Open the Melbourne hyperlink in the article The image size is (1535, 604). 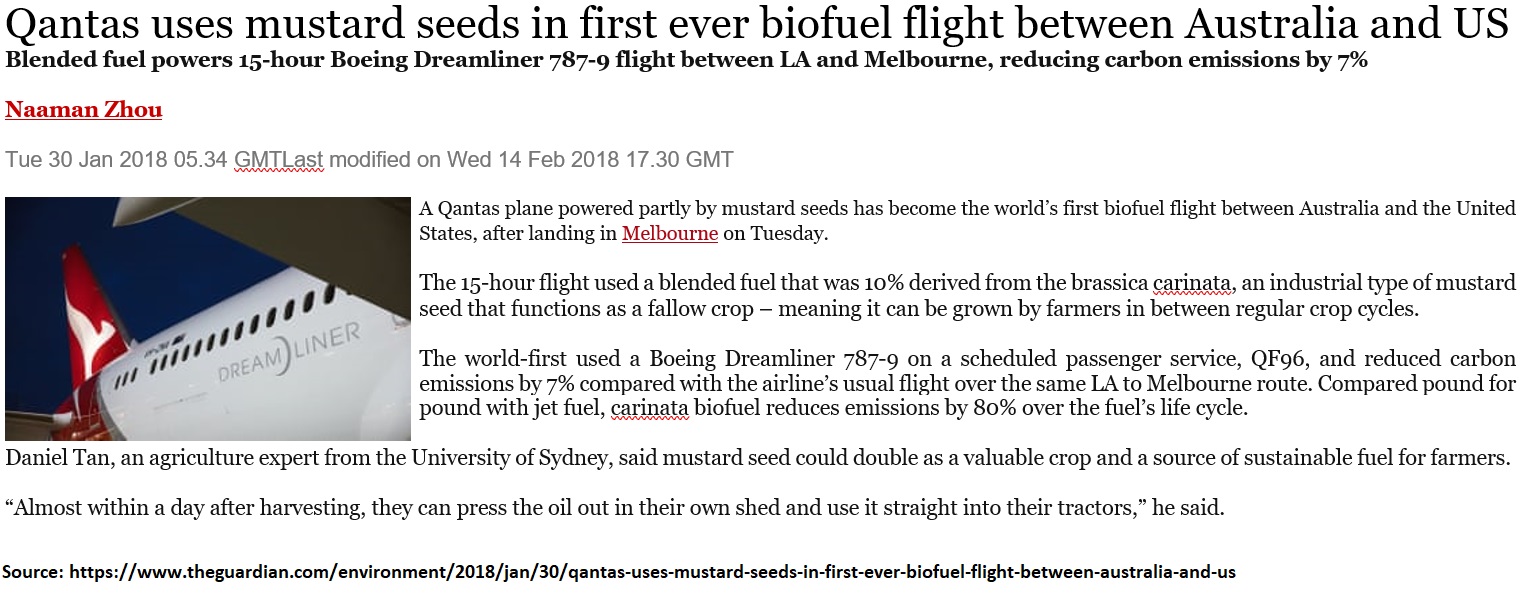coord(669,234)
